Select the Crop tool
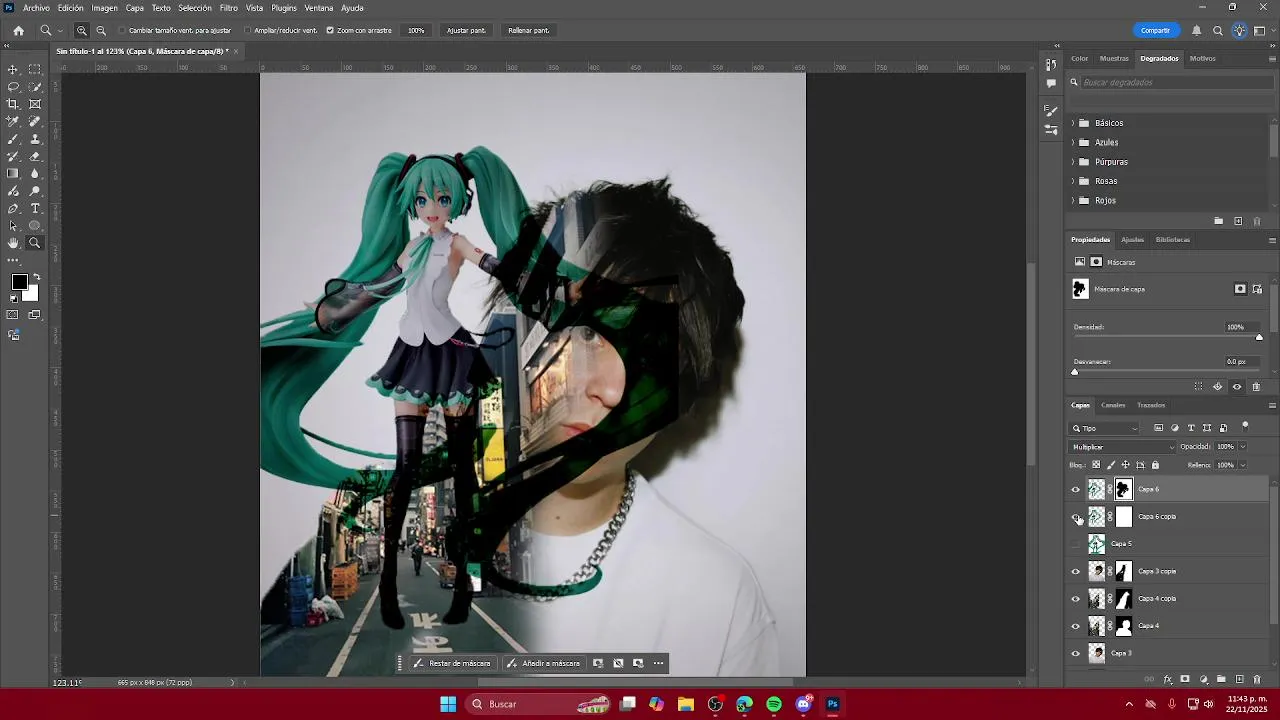This screenshot has width=1280, height=720. click(x=13, y=104)
